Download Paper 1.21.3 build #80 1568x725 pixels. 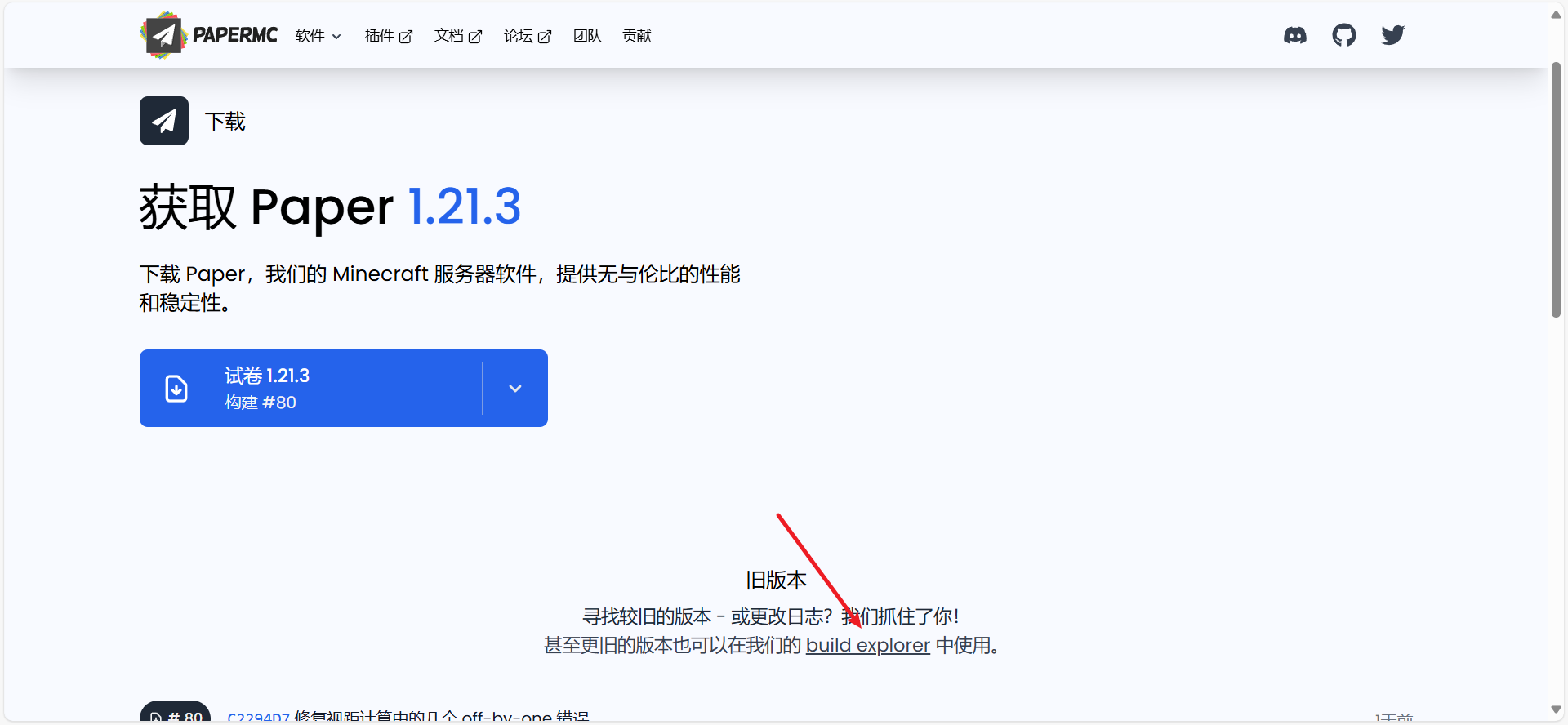[x=311, y=389]
